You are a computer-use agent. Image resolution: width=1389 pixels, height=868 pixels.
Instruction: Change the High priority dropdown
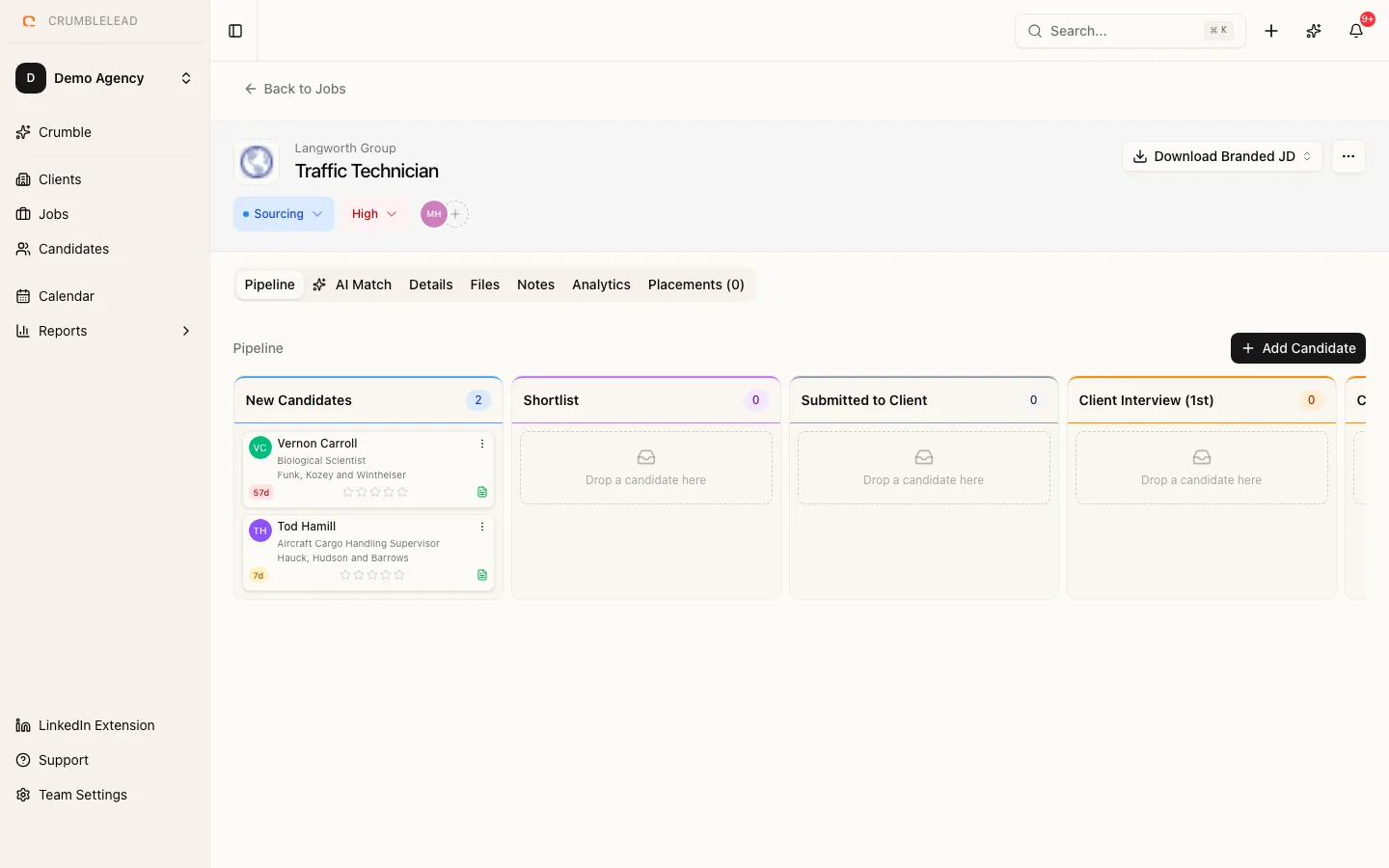374,214
